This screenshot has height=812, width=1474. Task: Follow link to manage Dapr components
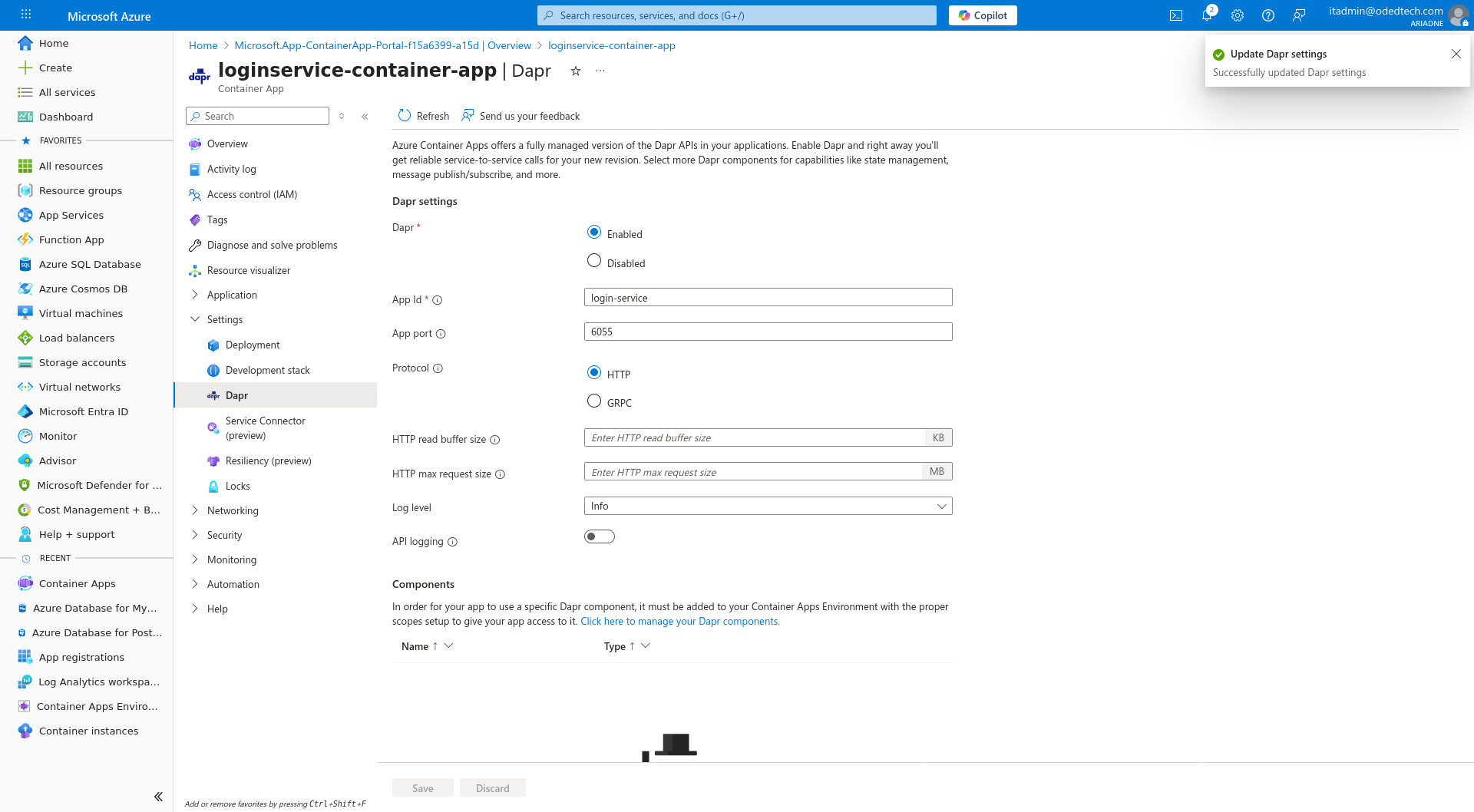[679, 622]
